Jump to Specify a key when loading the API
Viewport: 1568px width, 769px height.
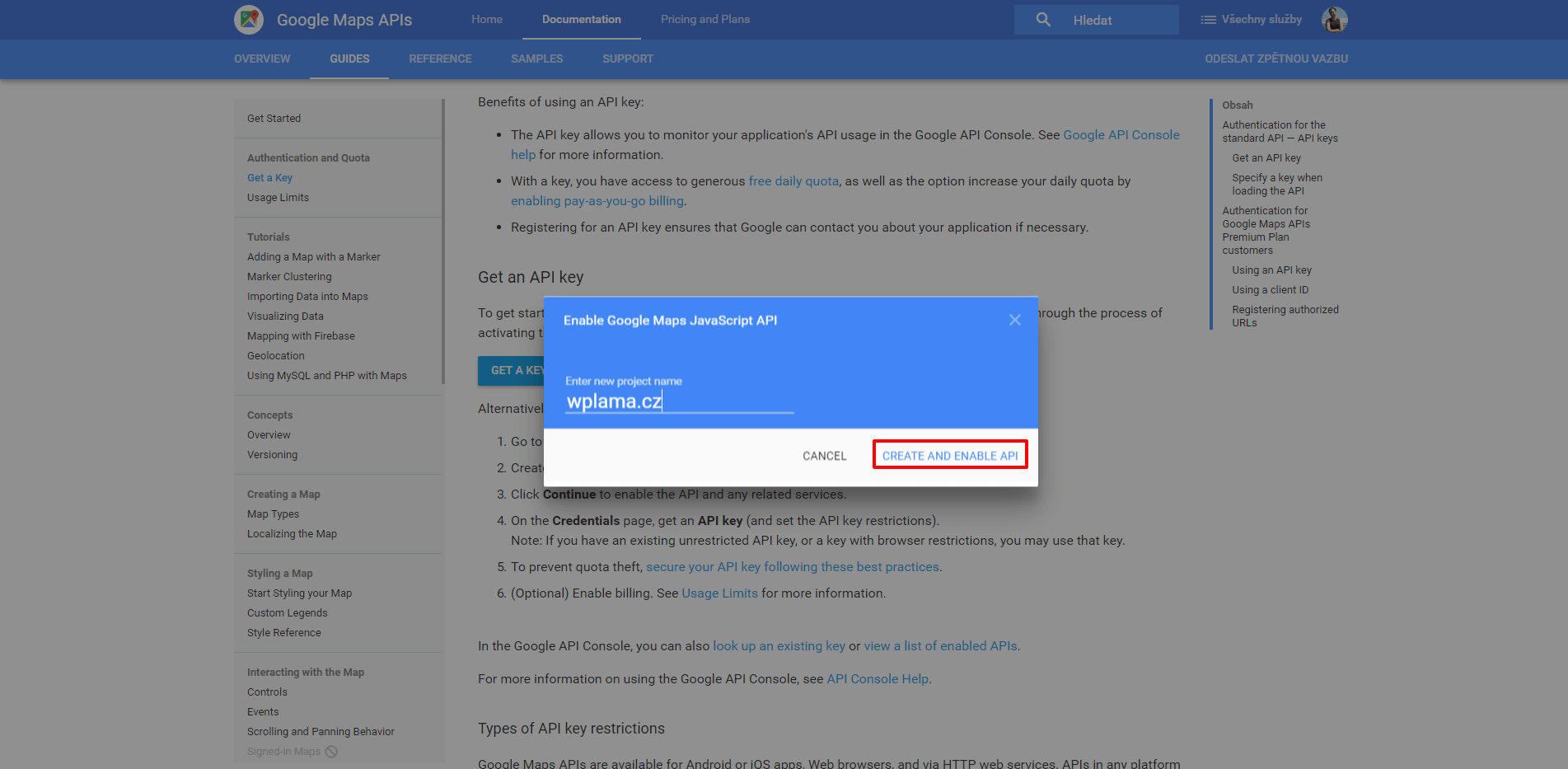coord(1277,184)
